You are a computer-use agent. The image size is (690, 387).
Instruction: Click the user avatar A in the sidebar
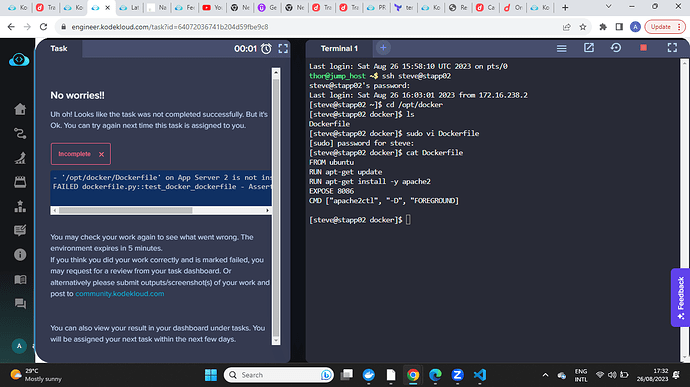[x=19, y=346]
